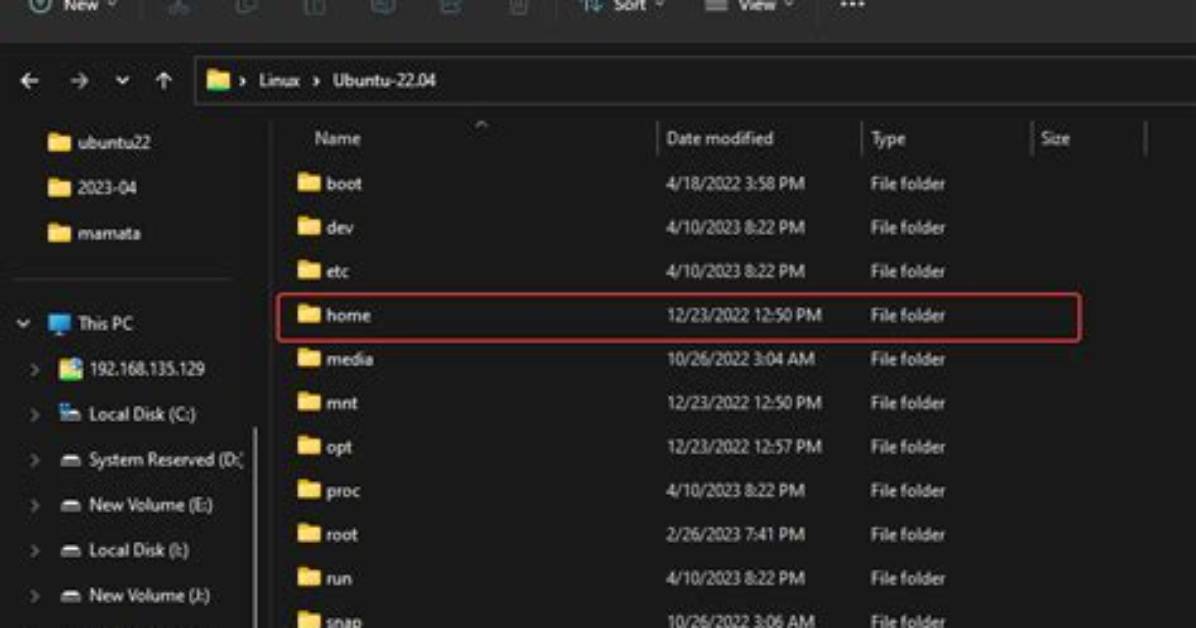Viewport: 1196px width, 628px height.
Task: Click the This PC monitor icon
Action: click(x=59, y=324)
